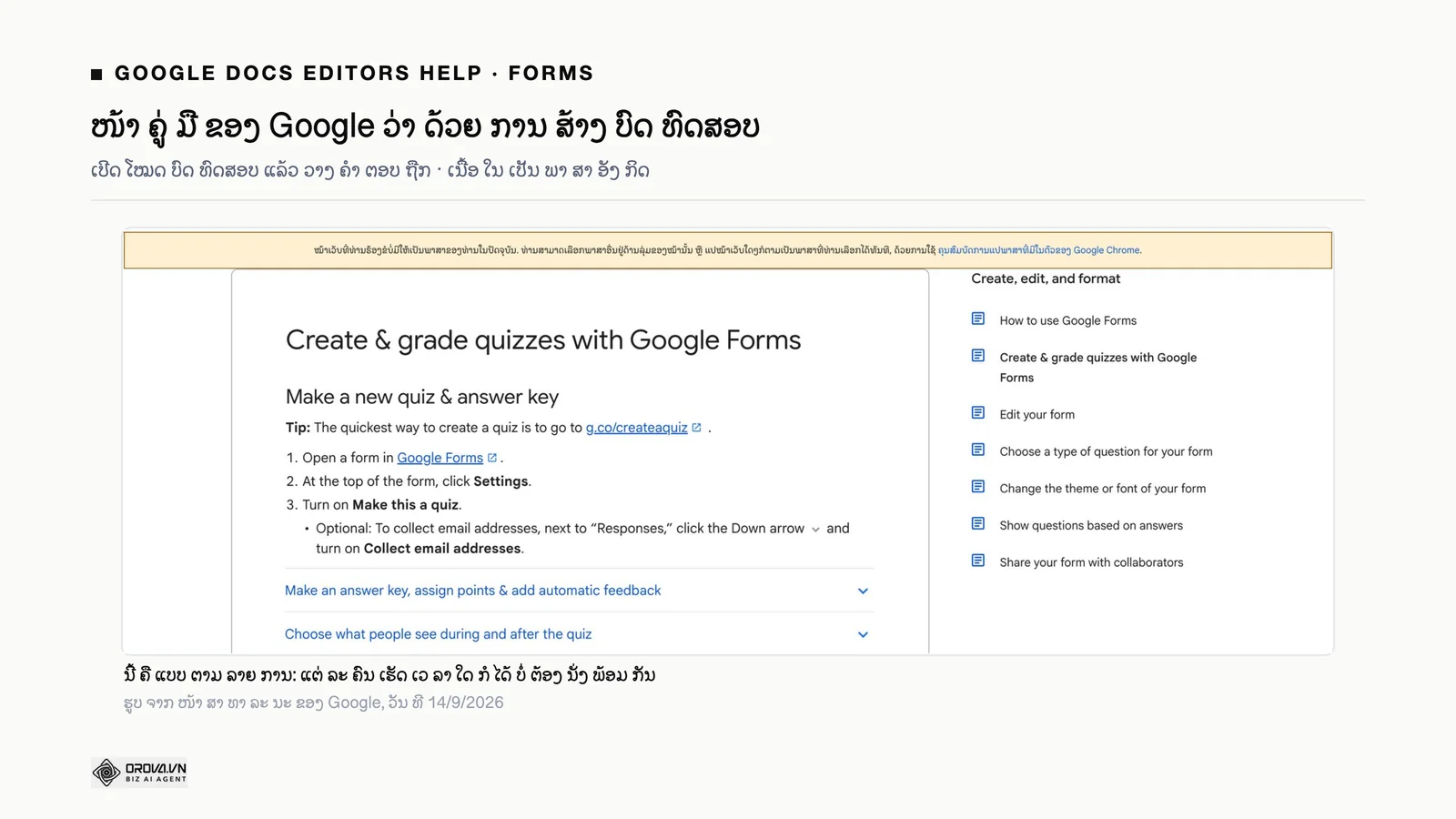Follow the g.co/createaquiz link
1456x819 pixels.
[636, 428]
